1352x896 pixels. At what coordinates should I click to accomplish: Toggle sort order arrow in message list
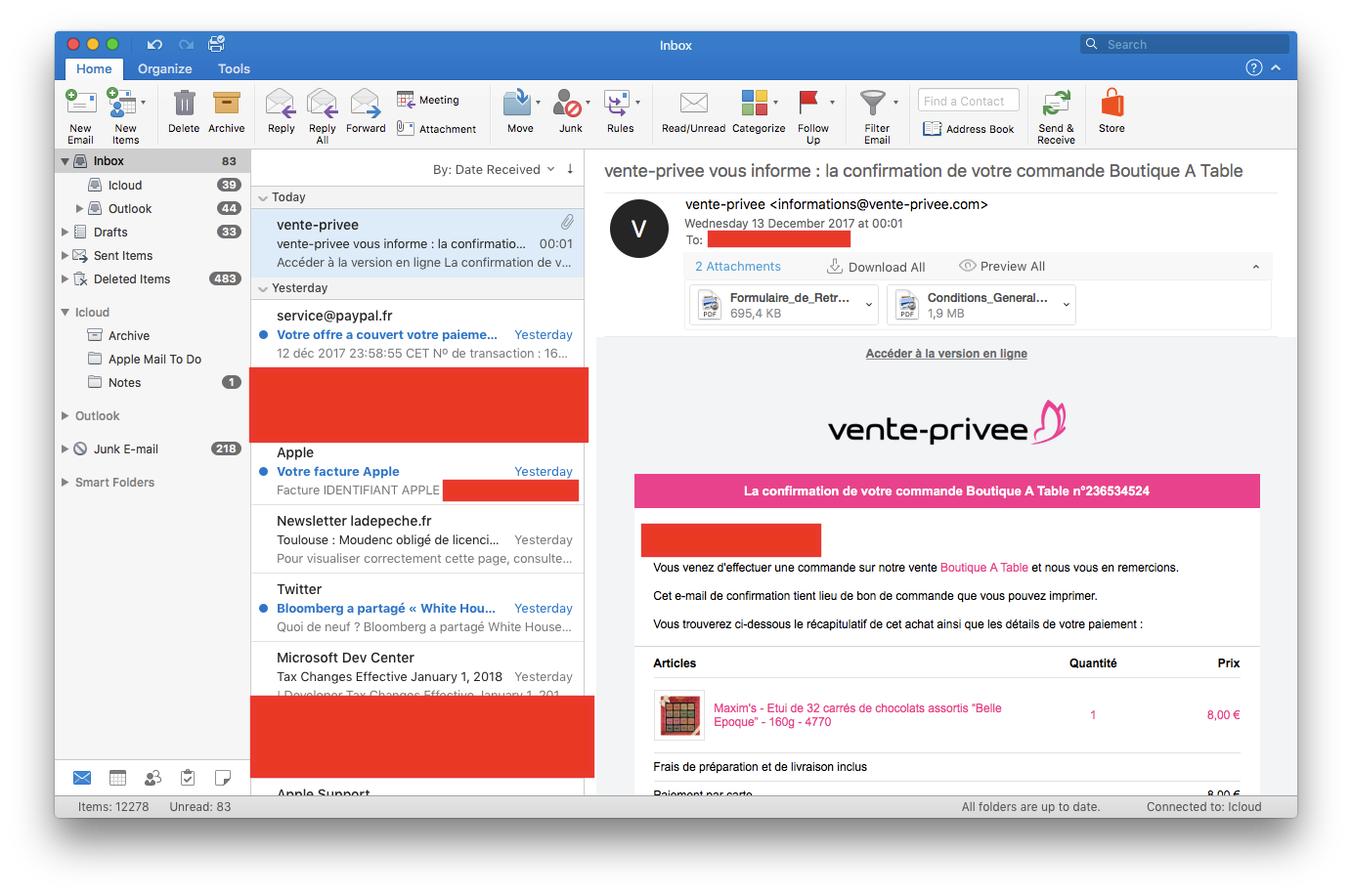coord(570,169)
